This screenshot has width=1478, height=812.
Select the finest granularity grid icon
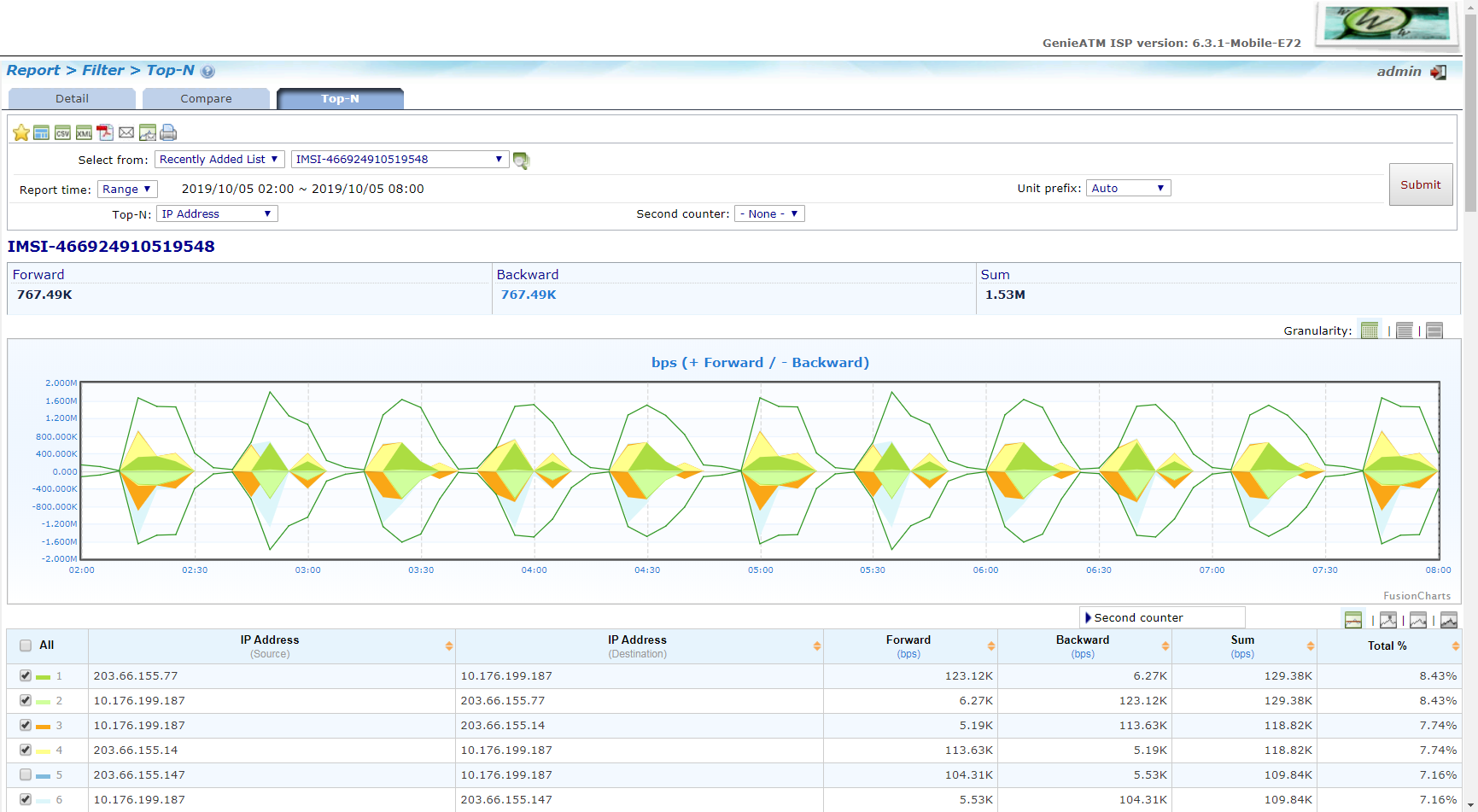[1370, 330]
